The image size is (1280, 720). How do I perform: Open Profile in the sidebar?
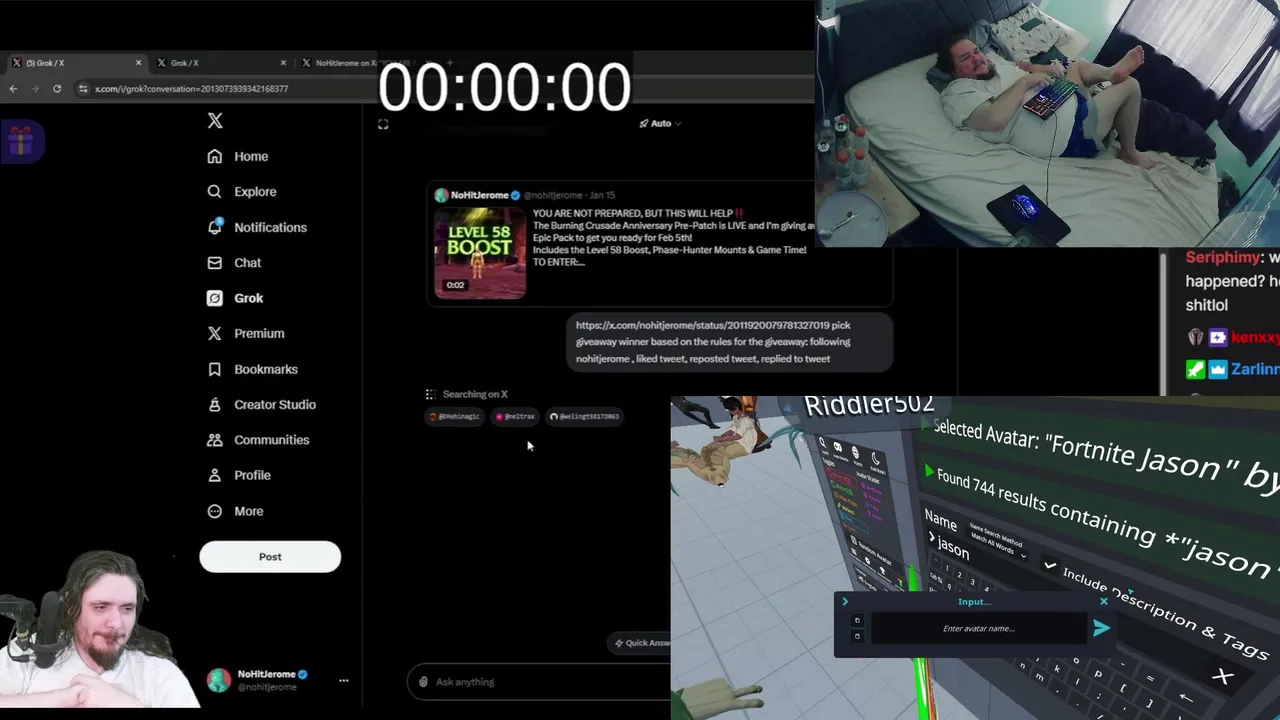(239, 475)
